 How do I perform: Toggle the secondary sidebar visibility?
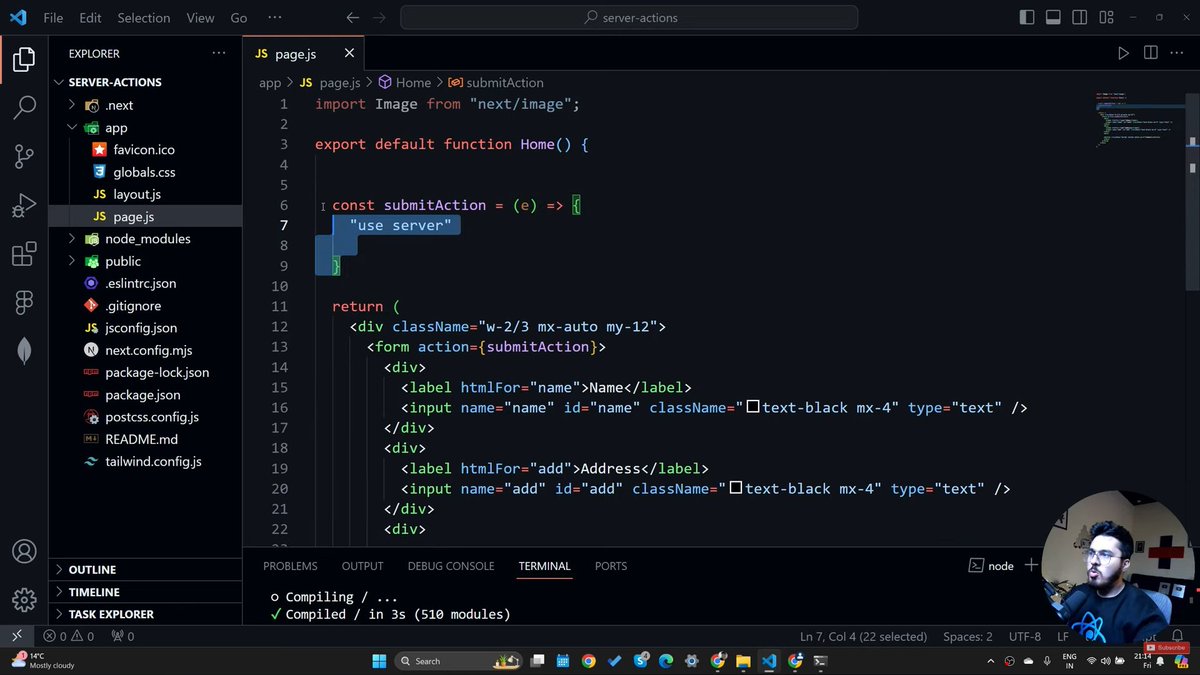point(1079,17)
